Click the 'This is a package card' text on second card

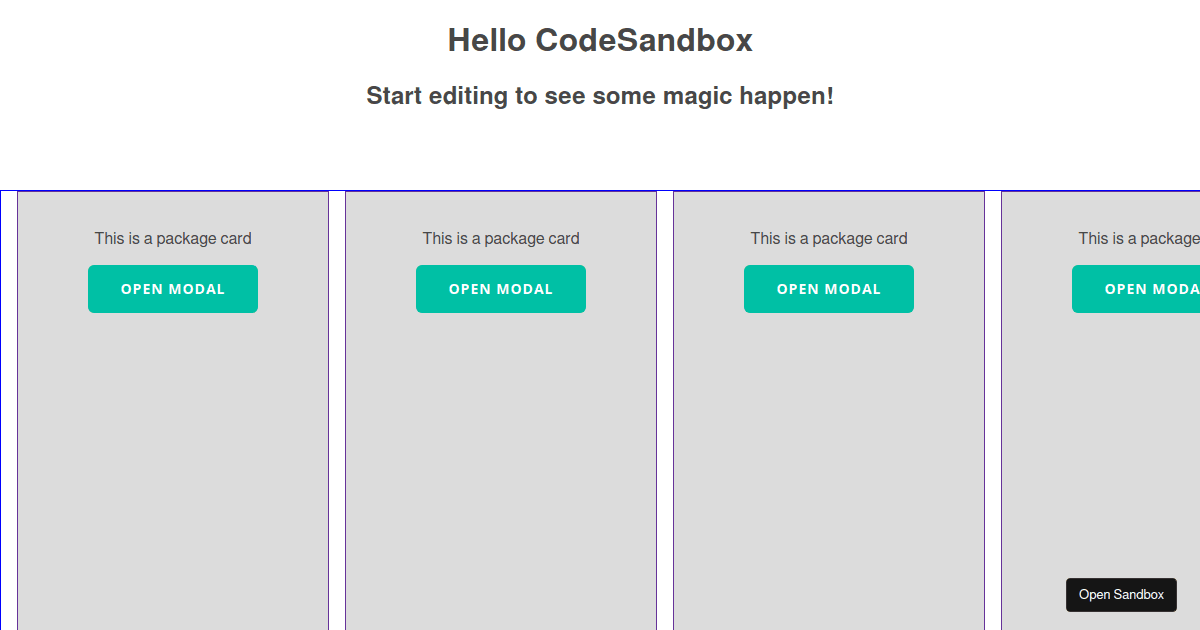(500, 238)
